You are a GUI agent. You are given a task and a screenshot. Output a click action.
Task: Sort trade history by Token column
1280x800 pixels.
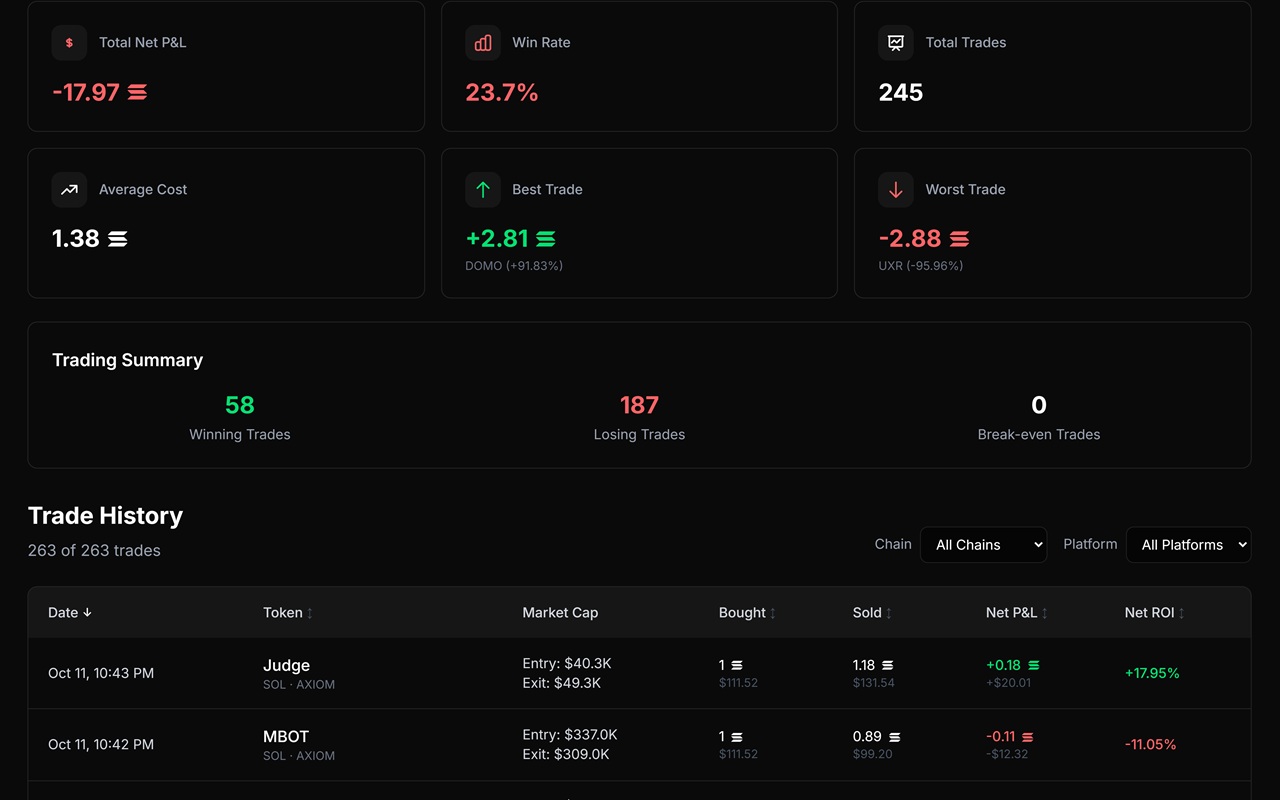(288, 613)
